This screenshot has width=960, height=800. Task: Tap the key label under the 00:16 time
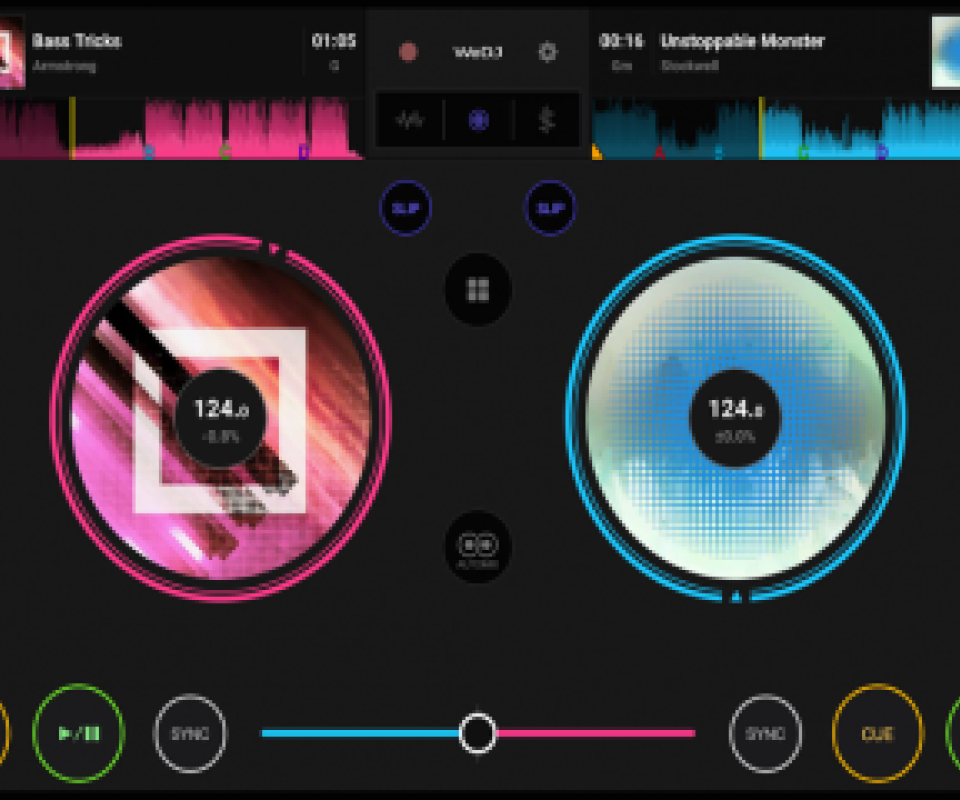pos(621,65)
